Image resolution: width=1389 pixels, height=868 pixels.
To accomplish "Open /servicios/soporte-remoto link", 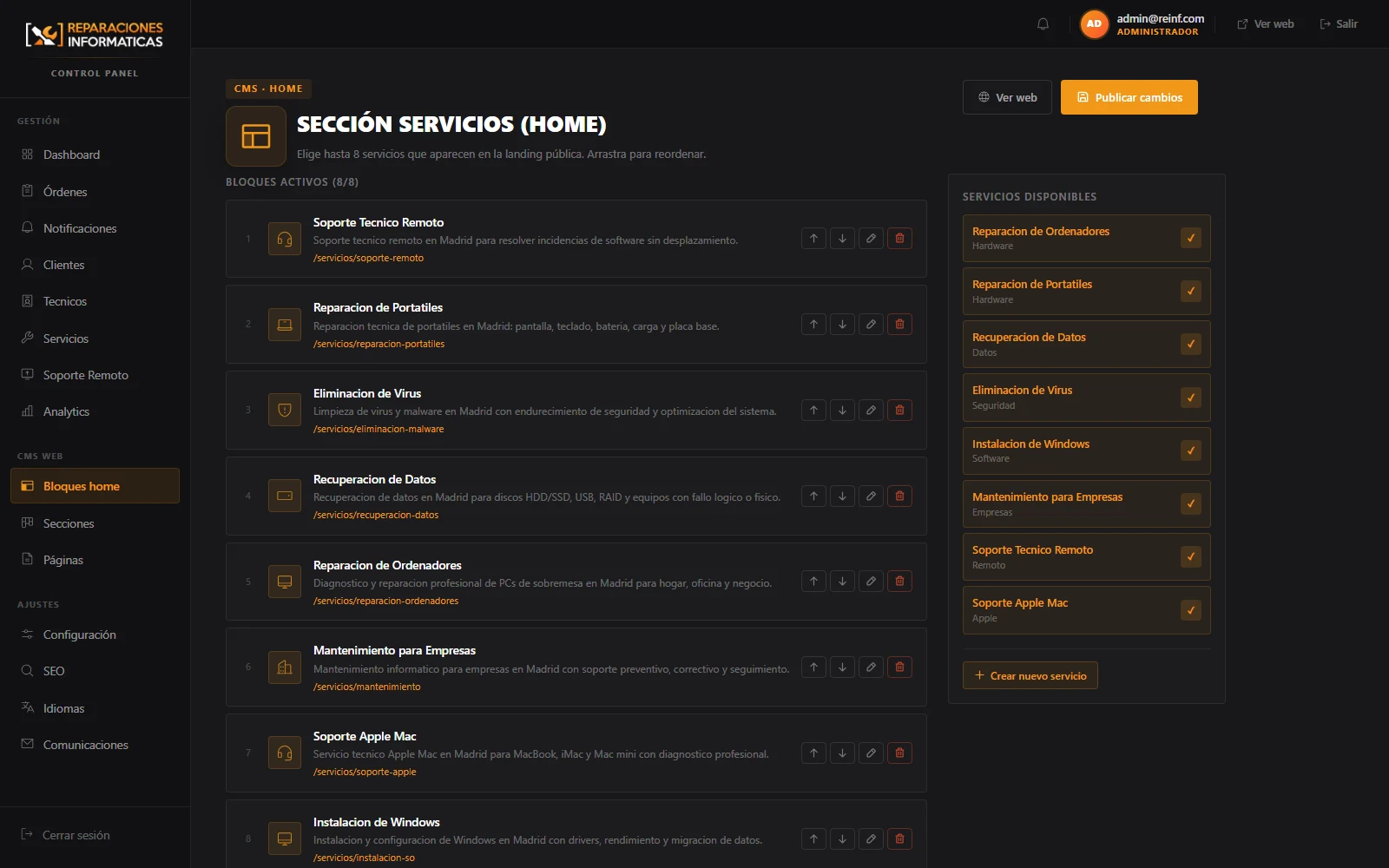I will click(368, 258).
